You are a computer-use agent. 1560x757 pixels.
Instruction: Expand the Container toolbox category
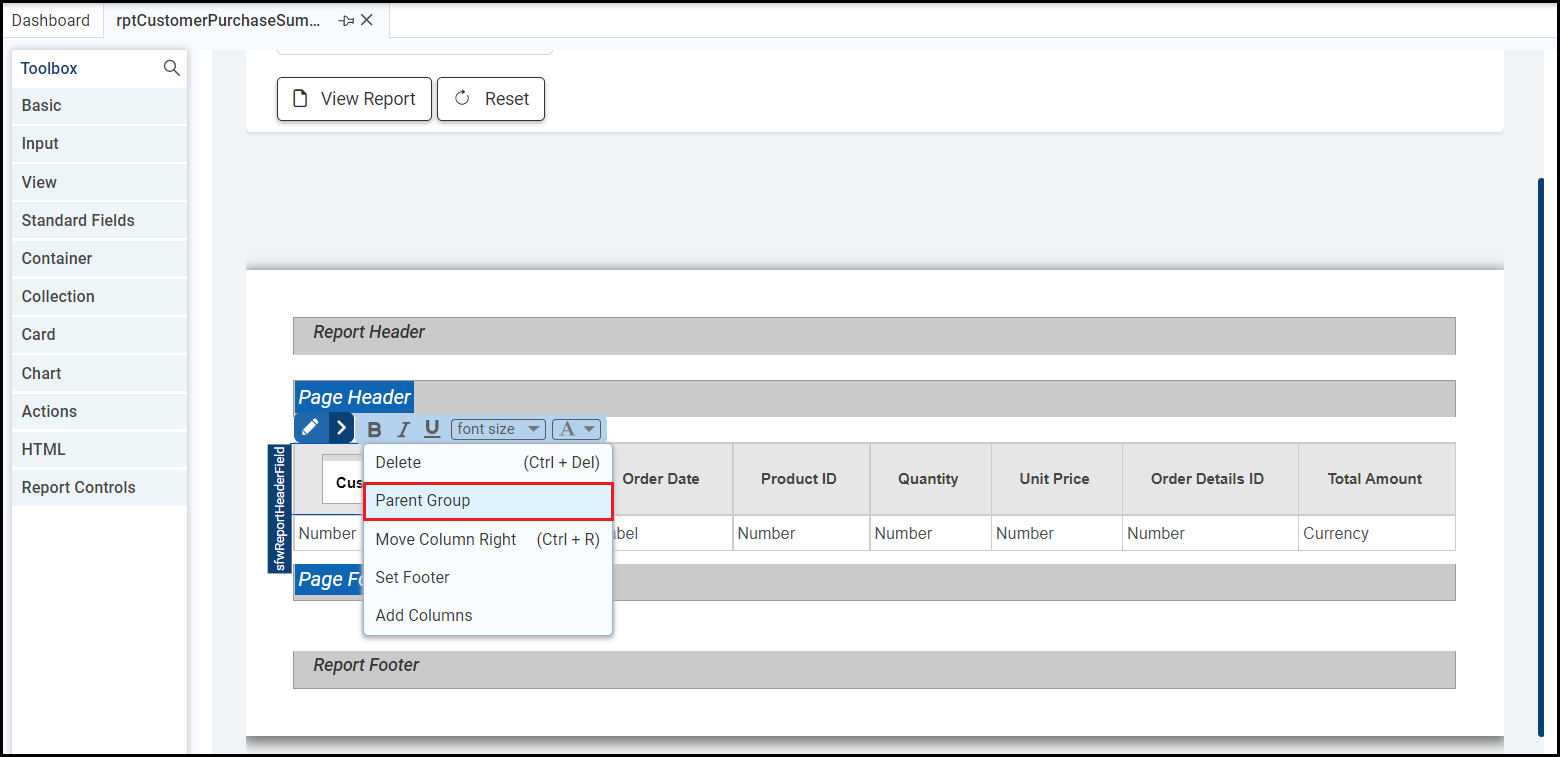(x=99, y=258)
